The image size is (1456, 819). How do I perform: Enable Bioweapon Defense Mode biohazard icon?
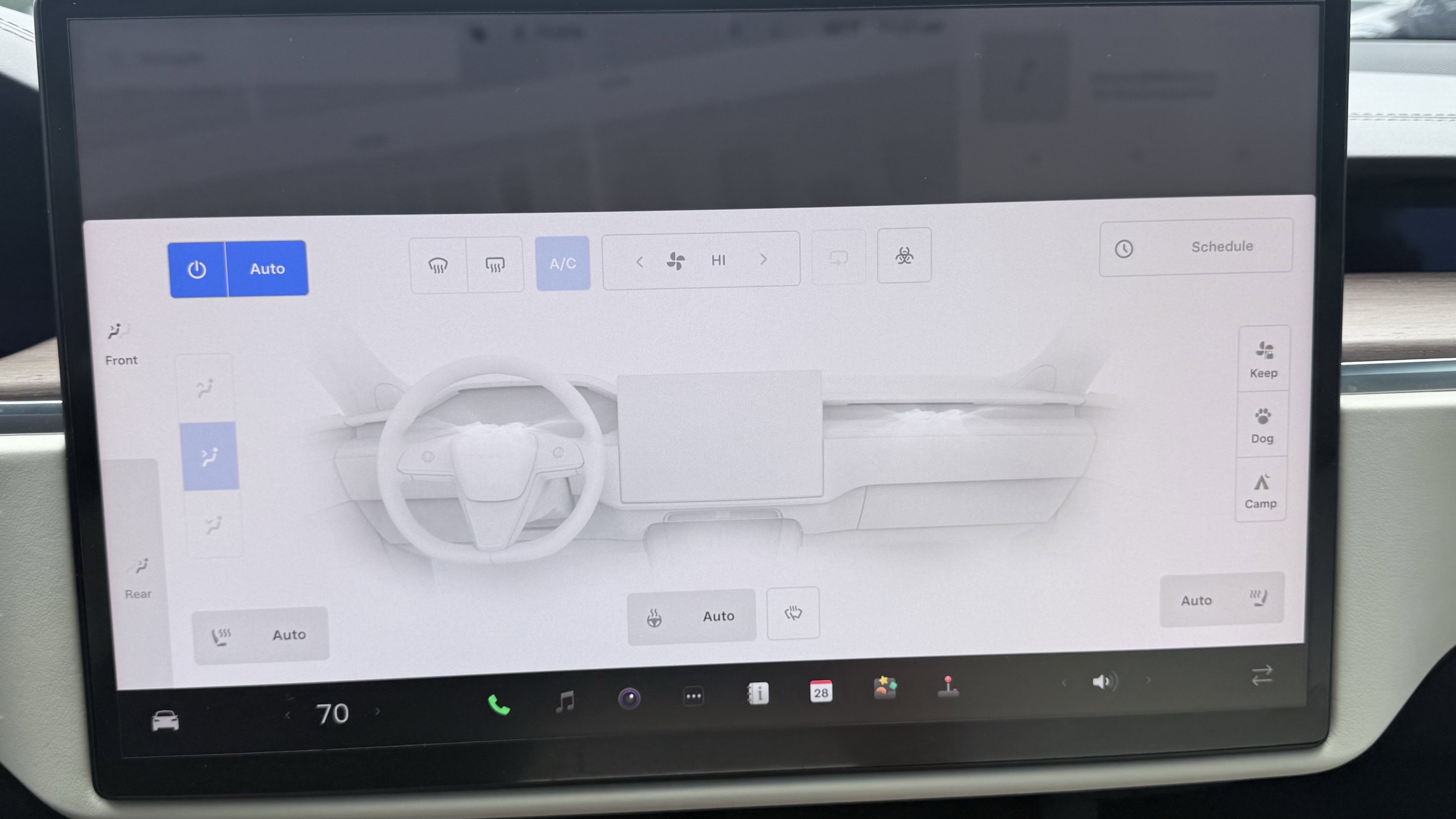[x=904, y=255]
